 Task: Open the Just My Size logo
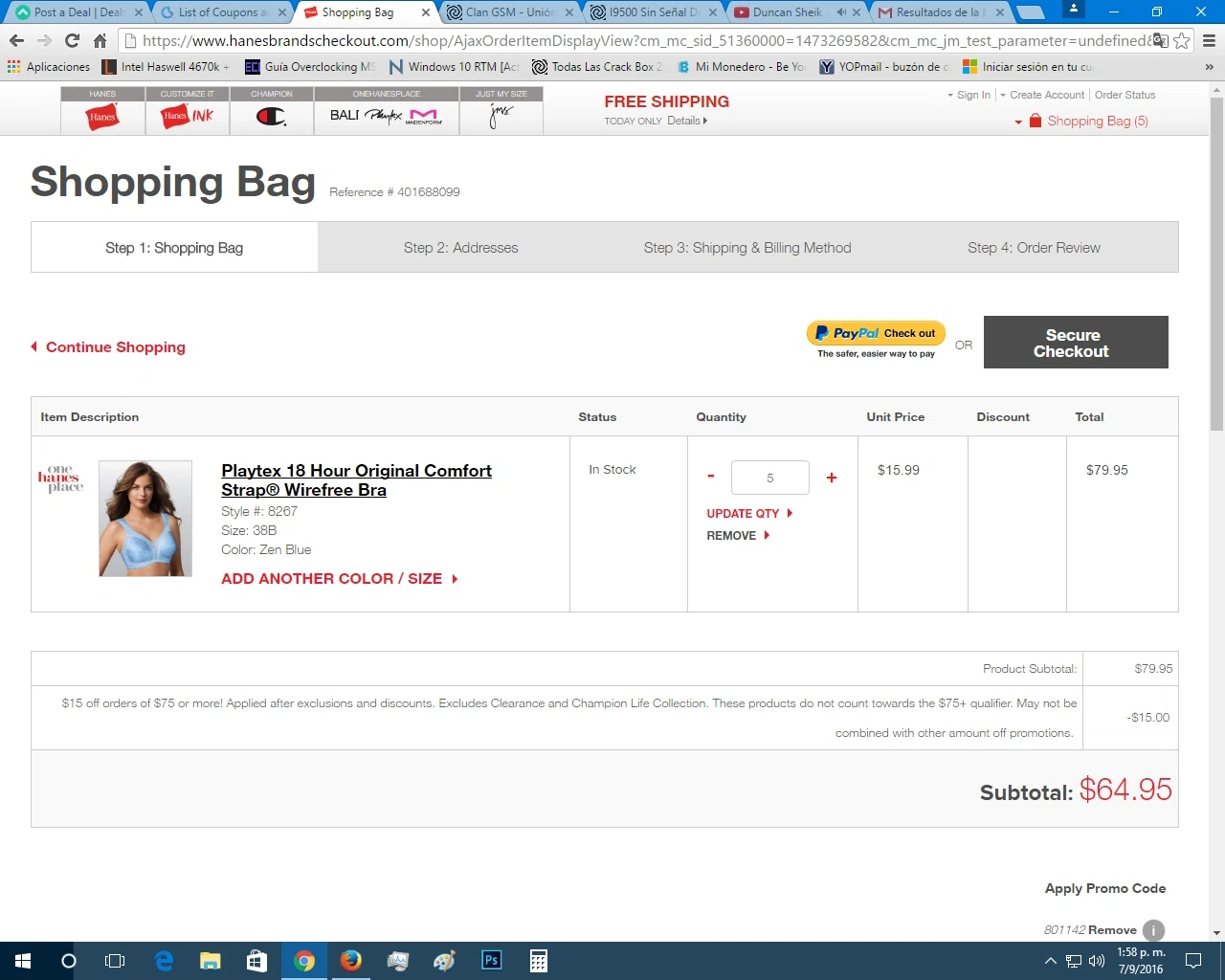pos(501,117)
